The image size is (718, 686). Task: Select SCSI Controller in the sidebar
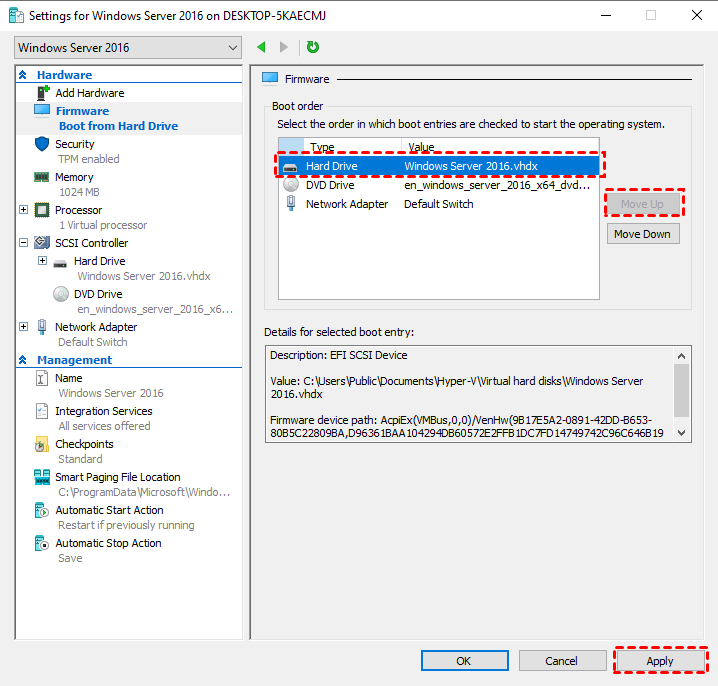tap(92, 243)
